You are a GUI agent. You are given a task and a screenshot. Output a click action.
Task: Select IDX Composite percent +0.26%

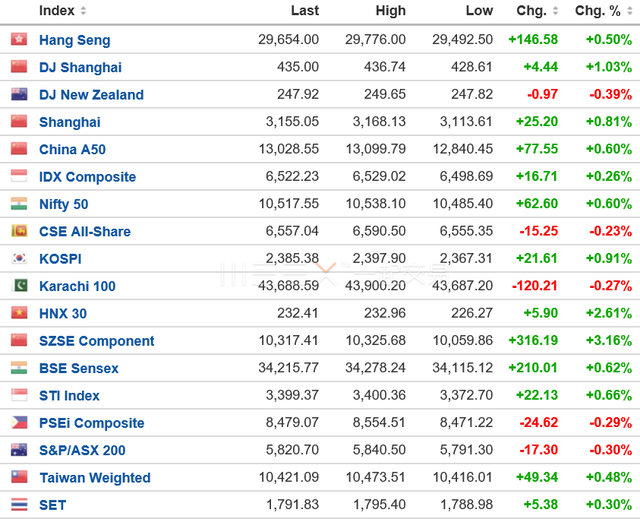pos(609,176)
